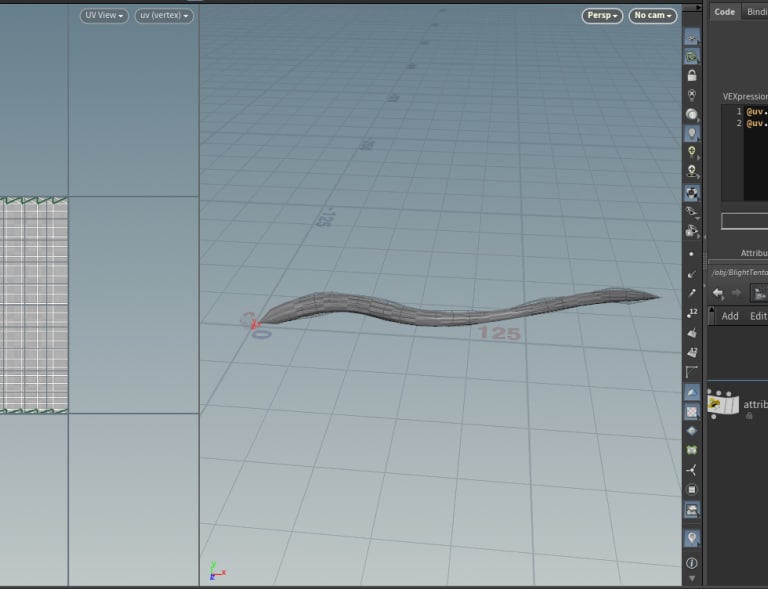Click the highlighted pin bulb icon

(x=692, y=538)
